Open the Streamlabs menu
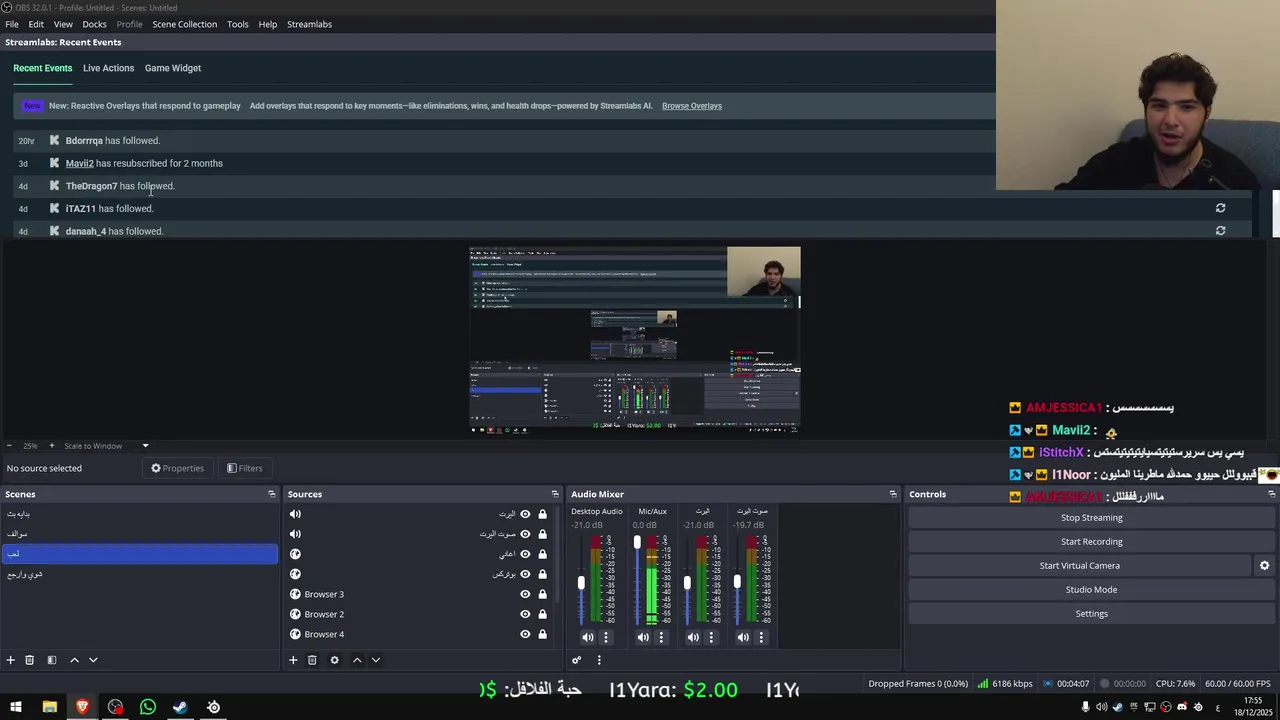The width and height of the screenshot is (1280, 720). [309, 24]
